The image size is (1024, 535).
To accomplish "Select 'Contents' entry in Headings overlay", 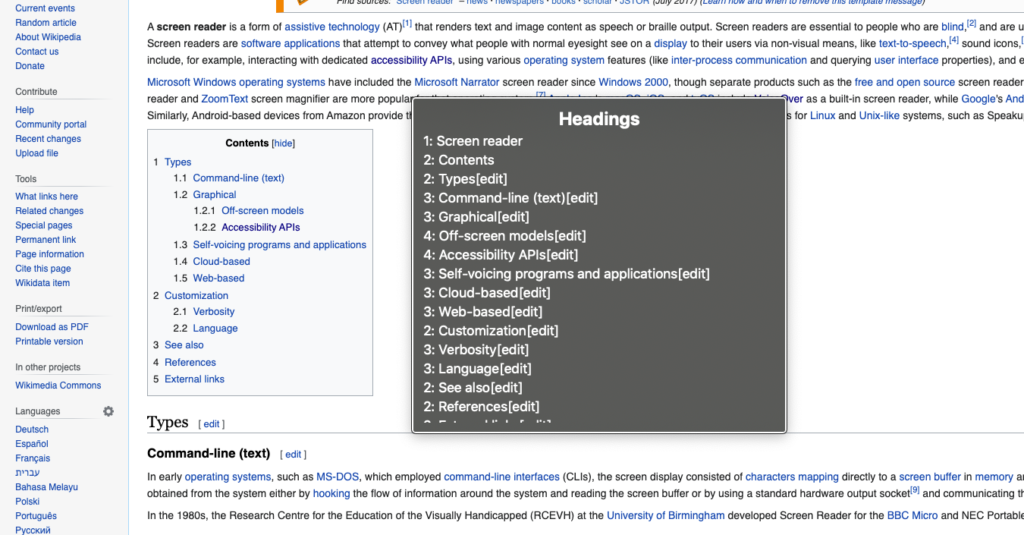I will pos(458,160).
